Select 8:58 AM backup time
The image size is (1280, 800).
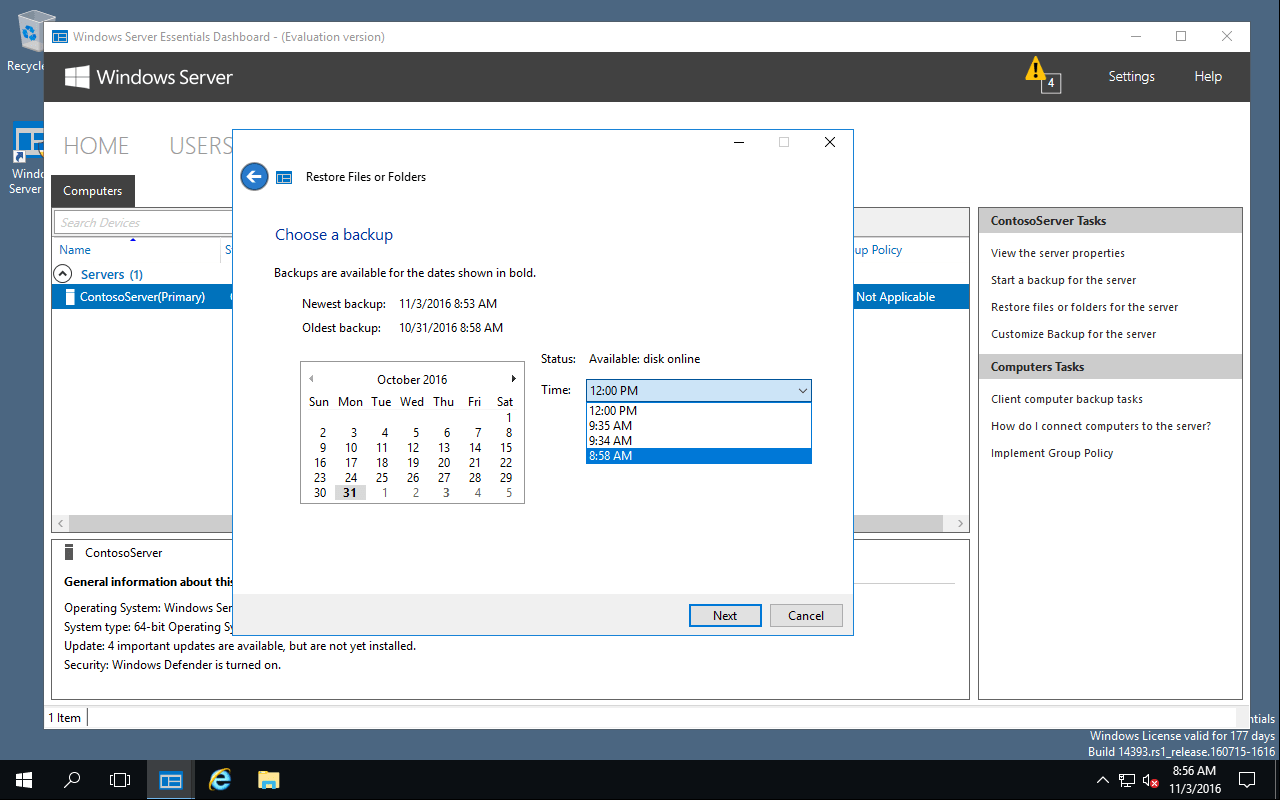[698, 456]
